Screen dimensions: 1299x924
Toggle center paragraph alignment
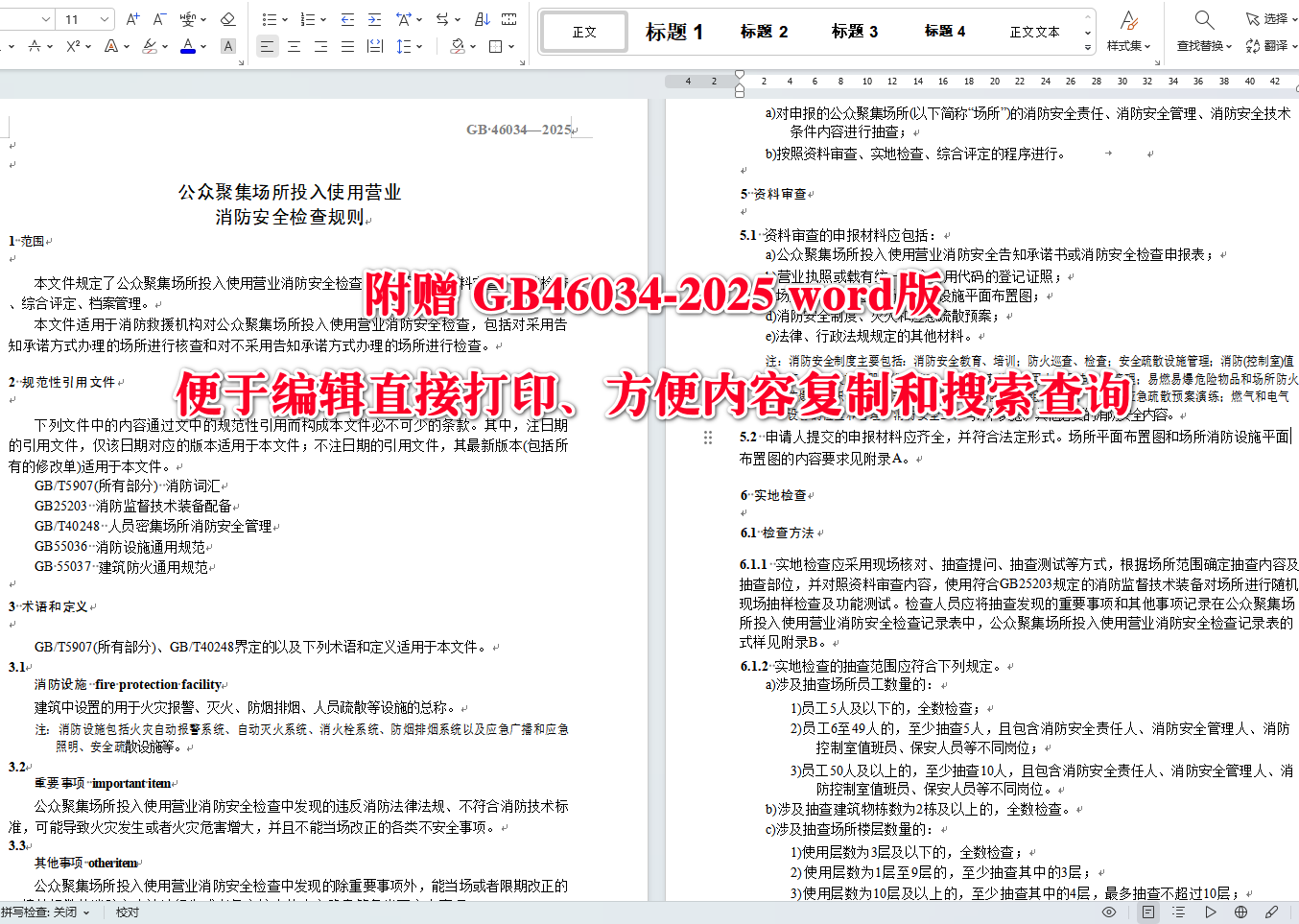tap(294, 46)
